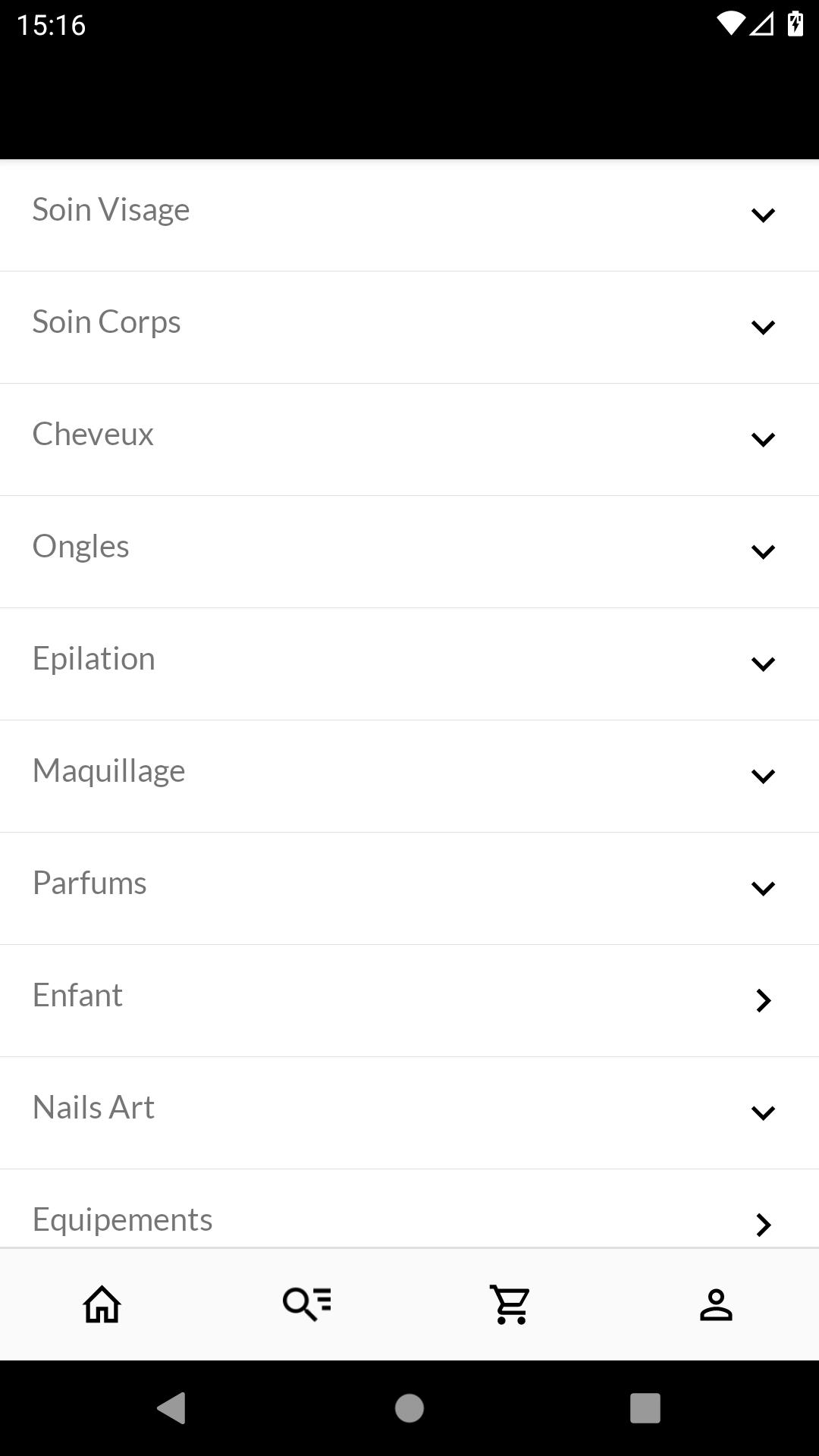Expand the Cheveux chevron
This screenshot has height=1456, width=819.
point(763,440)
